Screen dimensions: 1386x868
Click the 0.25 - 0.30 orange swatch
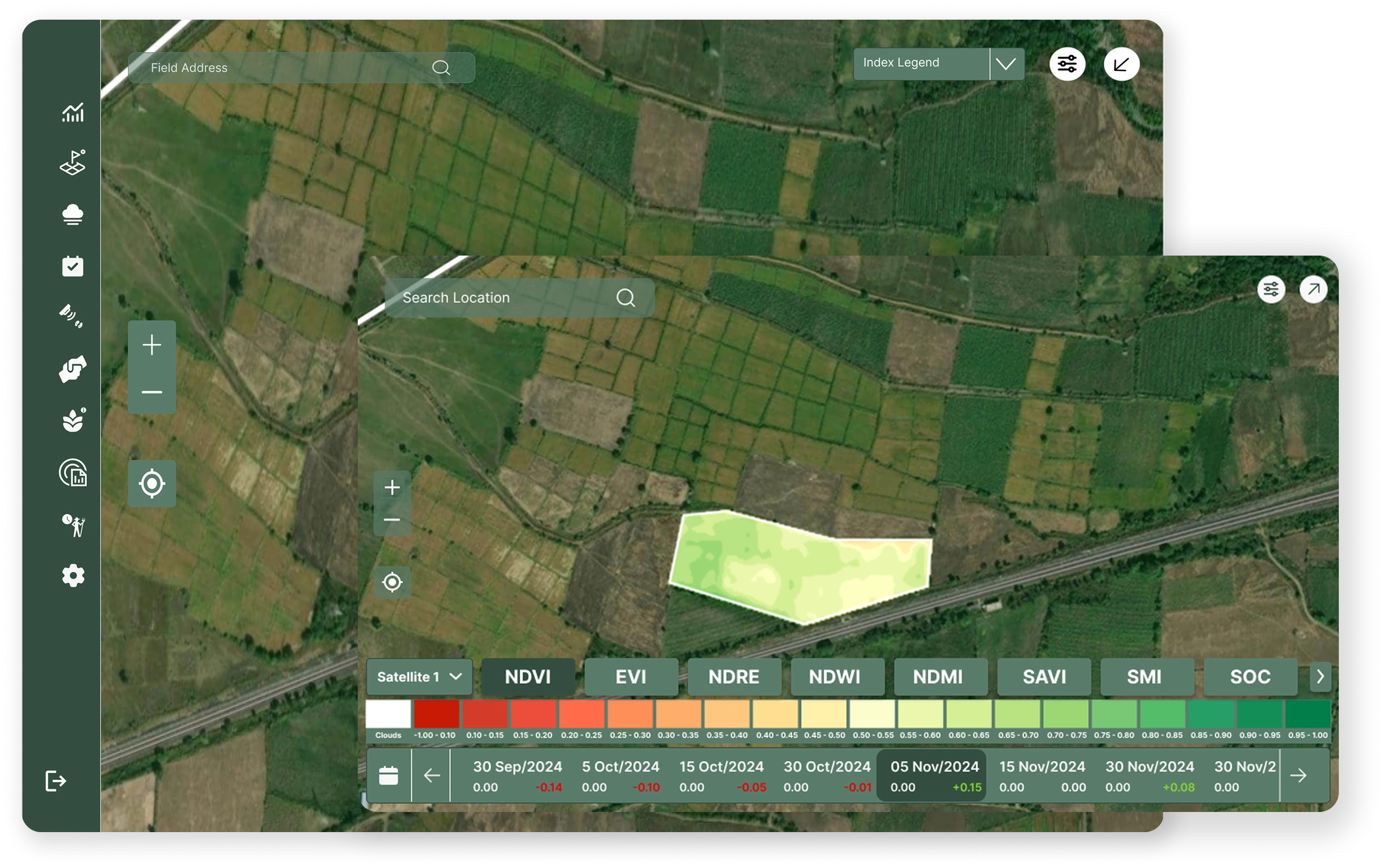(630, 714)
